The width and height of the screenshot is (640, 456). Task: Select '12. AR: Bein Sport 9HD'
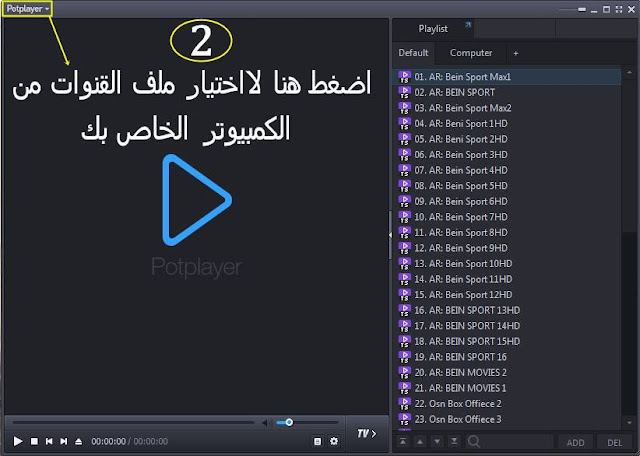click(509, 248)
